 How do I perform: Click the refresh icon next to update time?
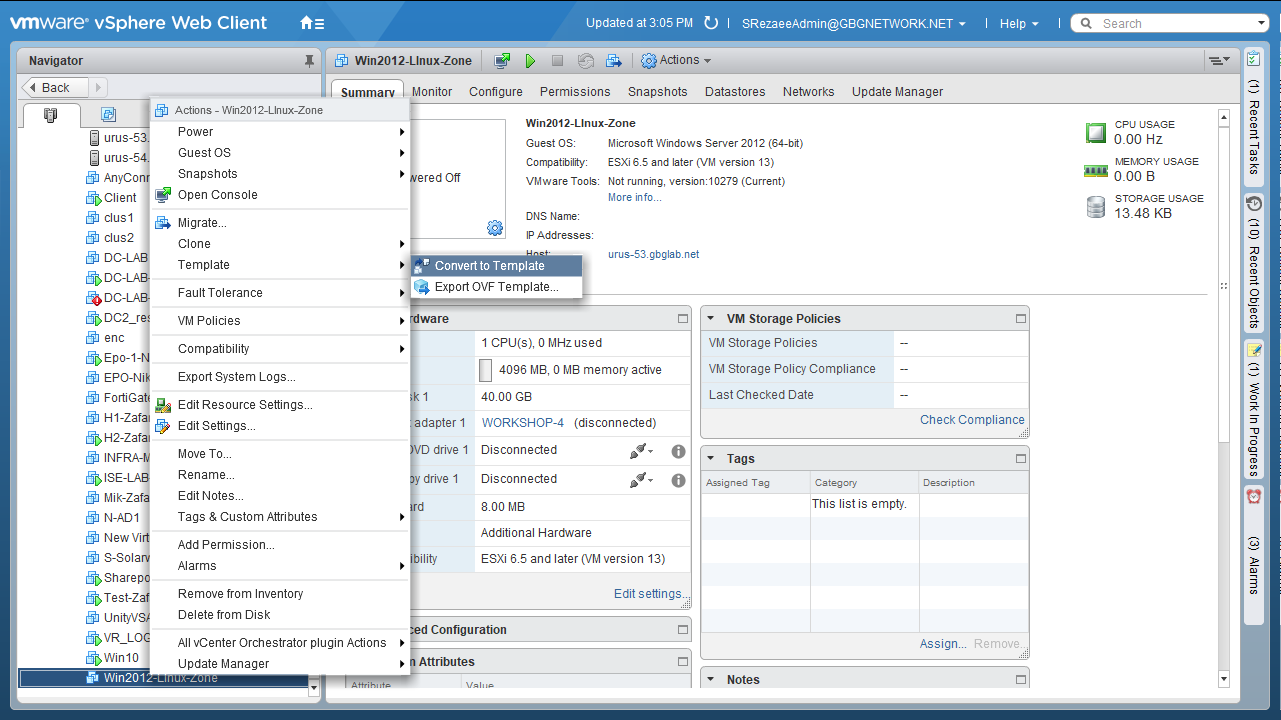pyautogui.click(x=711, y=23)
